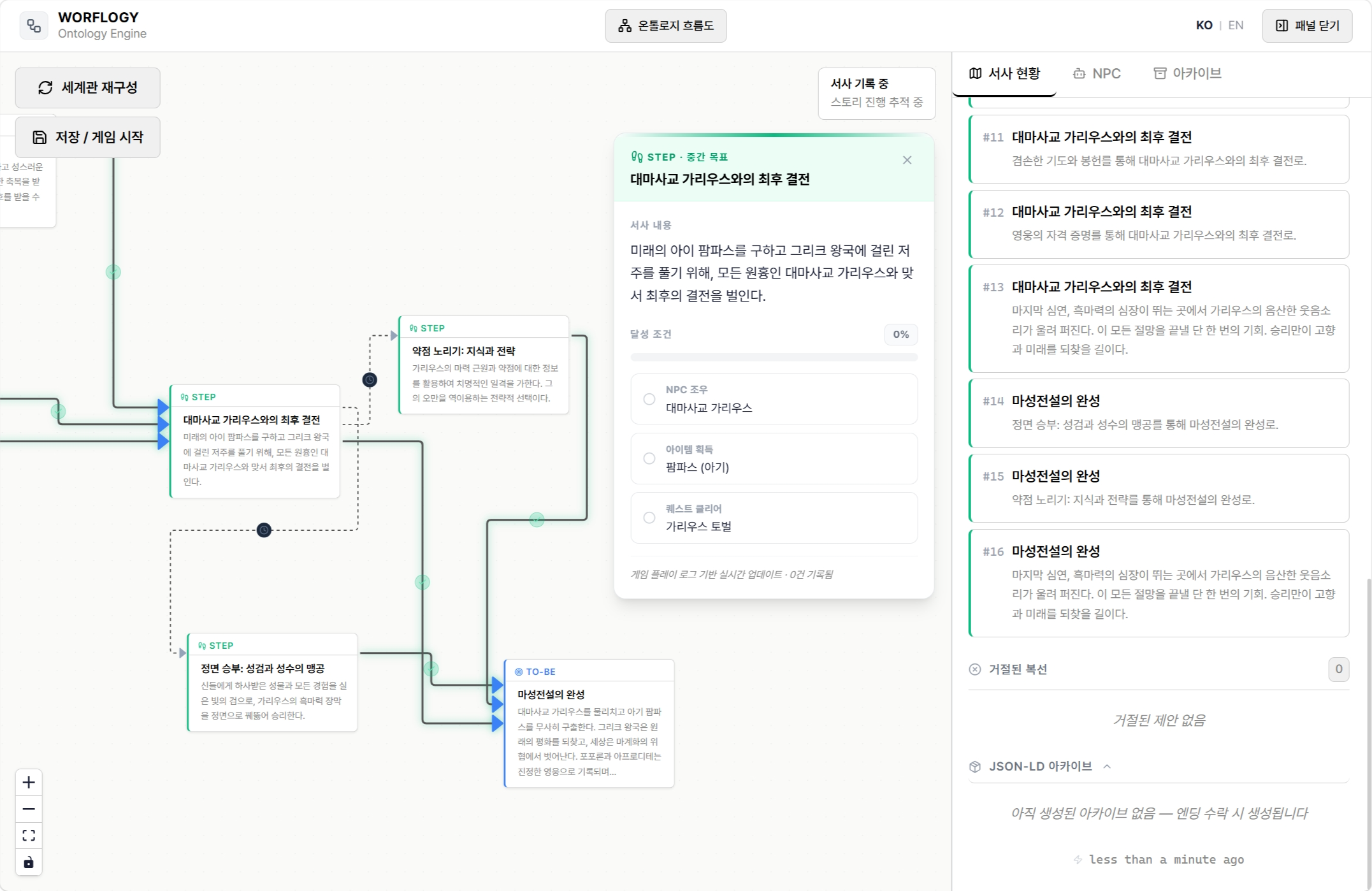The image size is (1372, 891).
Task: Click the green marker on edge from 약점 노리기
Action: point(537,519)
